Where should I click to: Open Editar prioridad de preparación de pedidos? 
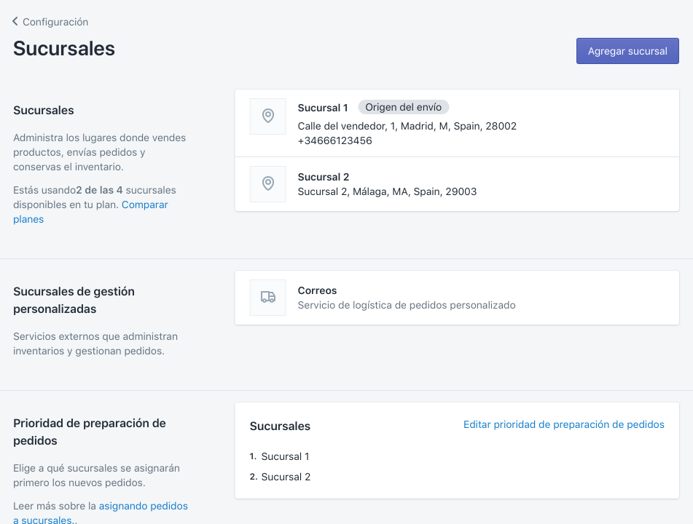tap(563, 424)
